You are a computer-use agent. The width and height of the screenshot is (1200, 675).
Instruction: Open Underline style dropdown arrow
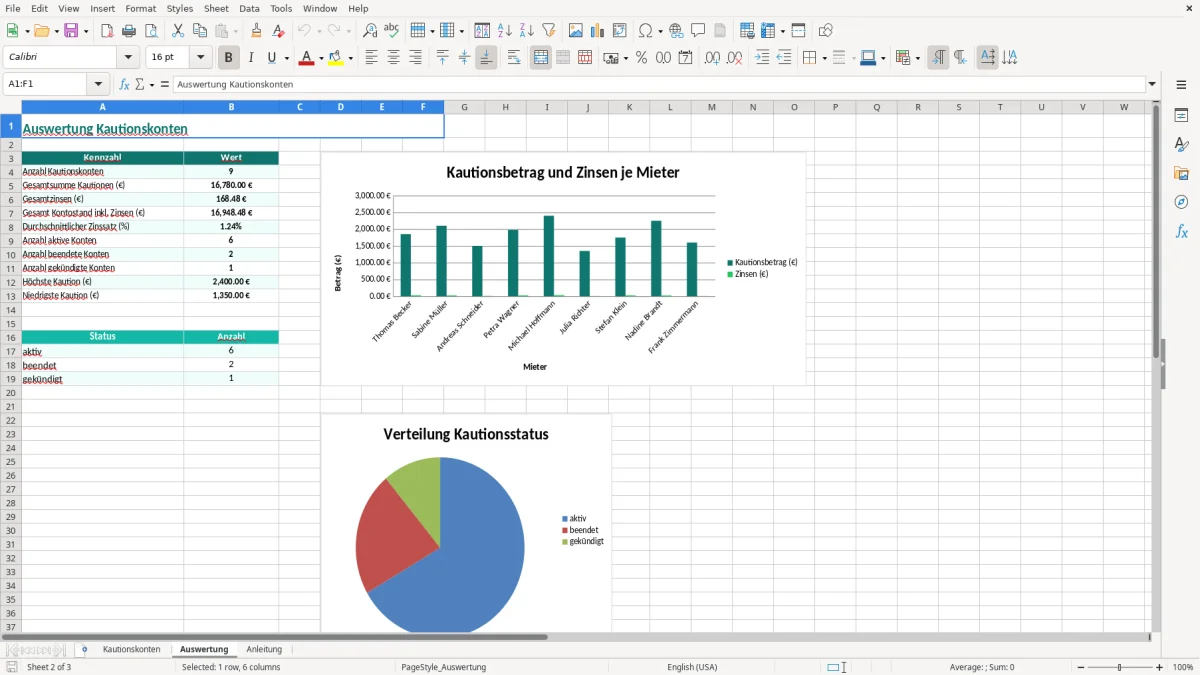(x=286, y=58)
